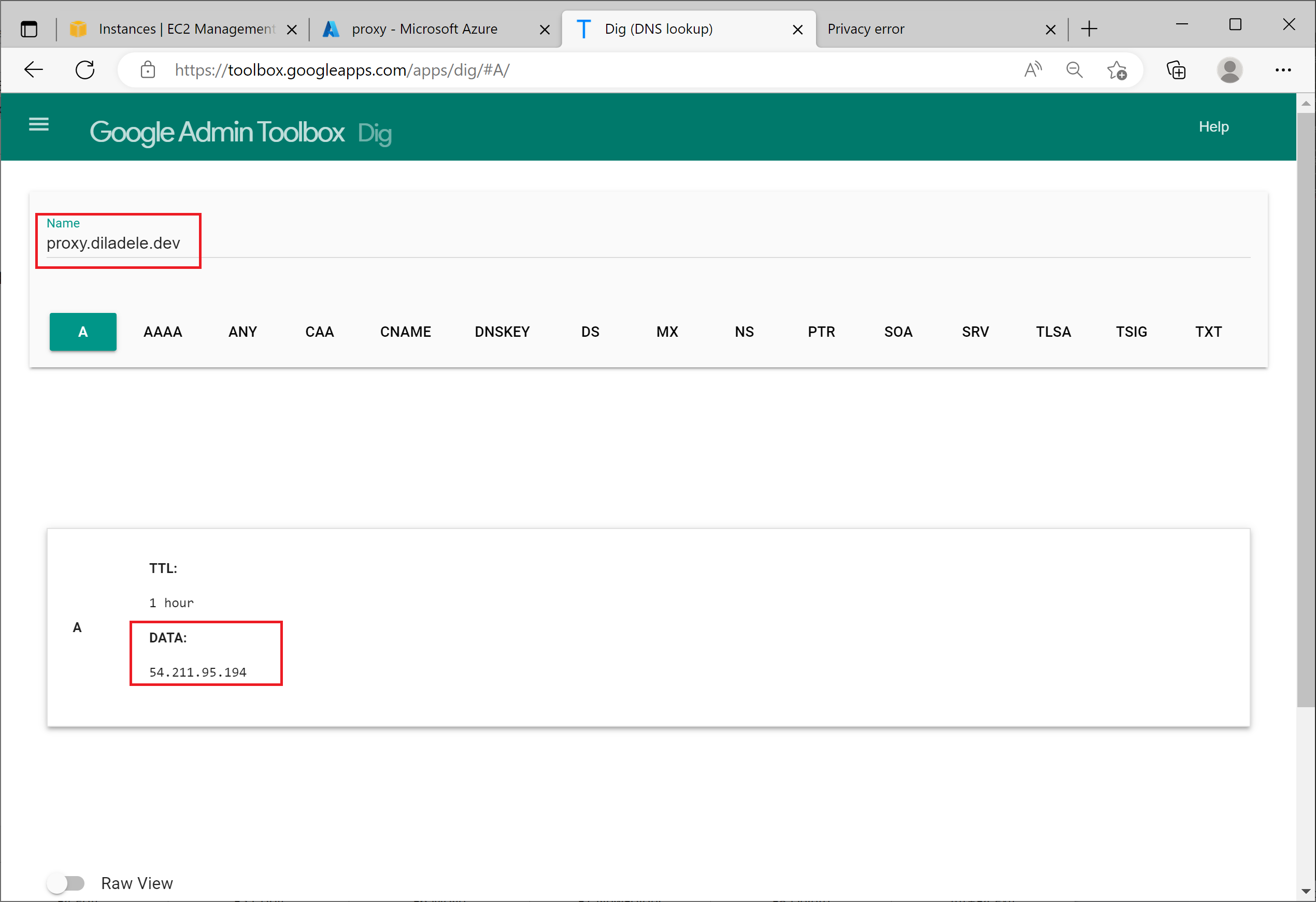Enable Raw View display mode
Viewport: 1316px width, 902px height.
pyautogui.click(x=67, y=882)
